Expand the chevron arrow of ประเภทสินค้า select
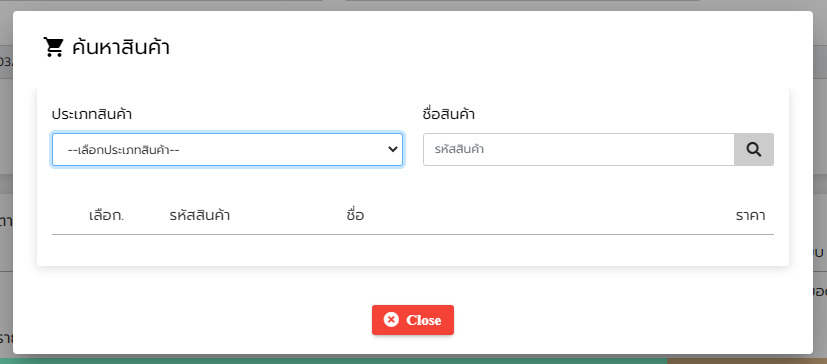Screen dimensions: 827x364 (x=392, y=149)
